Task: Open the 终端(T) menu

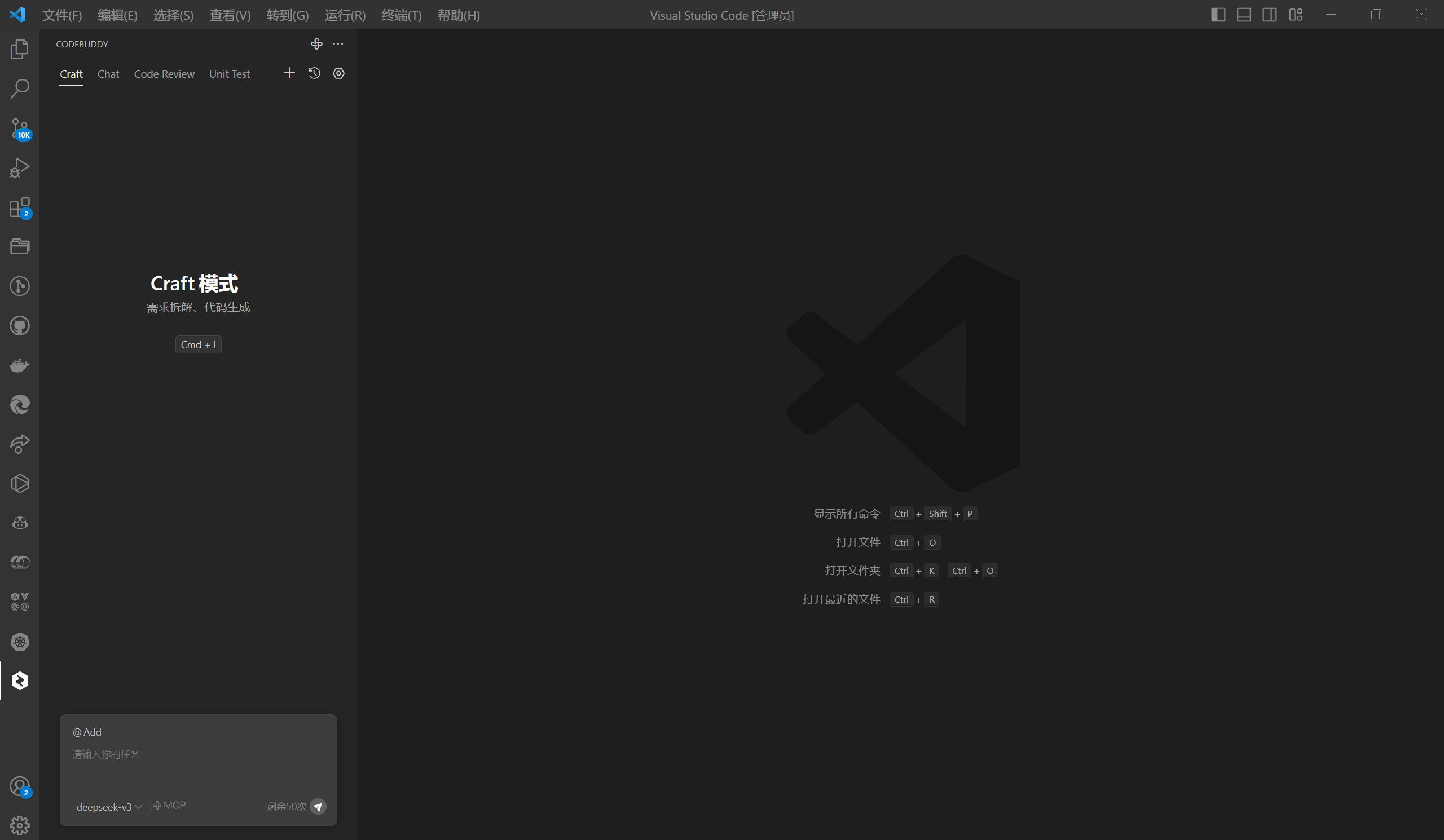Action: click(x=401, y=15)
